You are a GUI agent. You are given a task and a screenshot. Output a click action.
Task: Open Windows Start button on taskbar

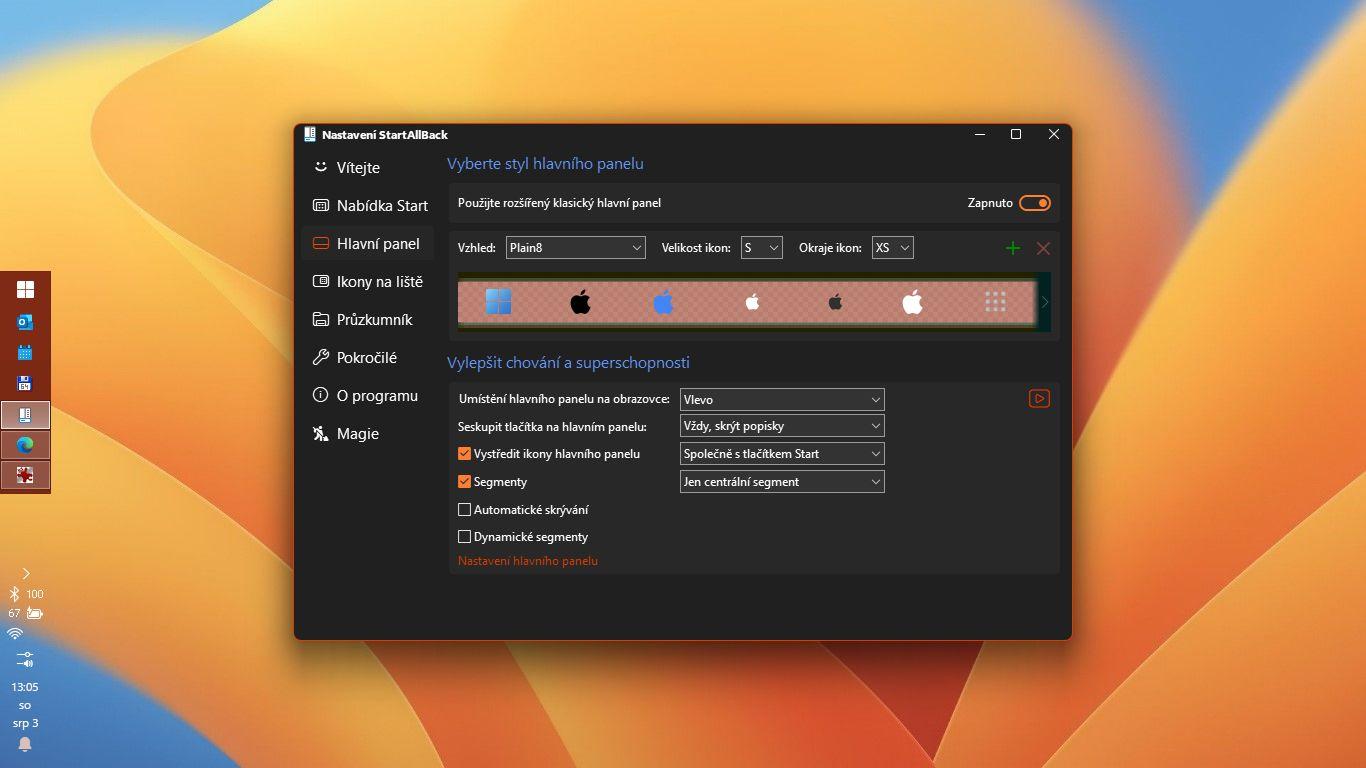coord(25,289)
